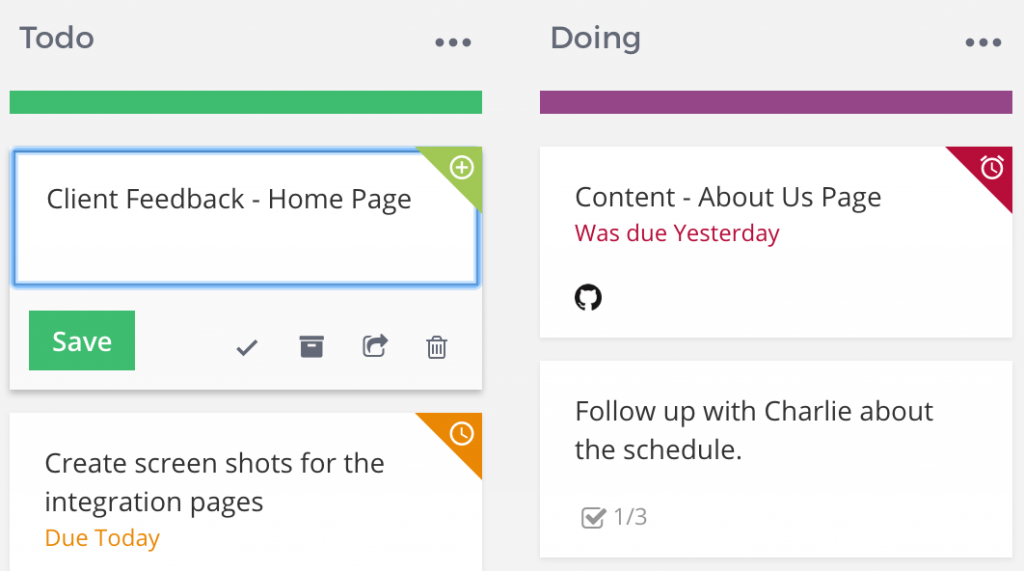Open the Todo column options menu
The image size is (1024, 571).
point(453,42)
